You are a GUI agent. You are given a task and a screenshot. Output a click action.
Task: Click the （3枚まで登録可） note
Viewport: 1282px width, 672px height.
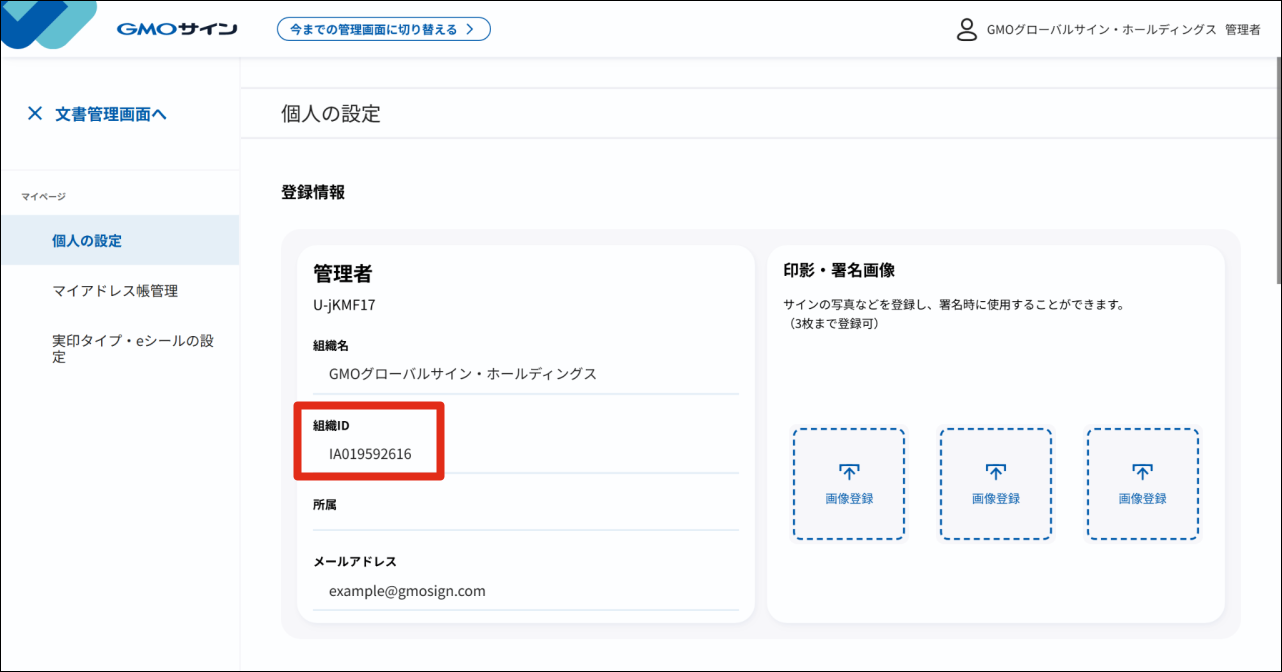click(x=833, y=324)
